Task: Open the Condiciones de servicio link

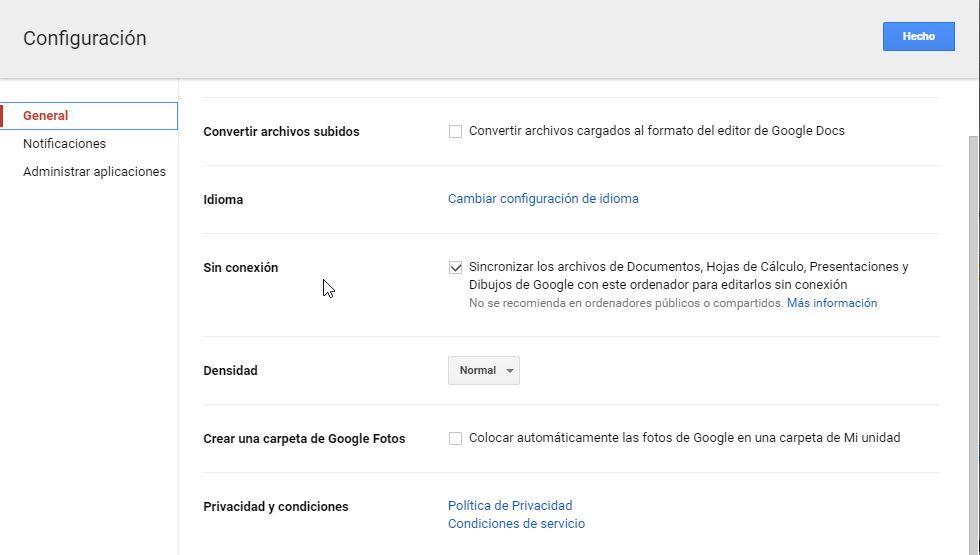Action: 516,524
